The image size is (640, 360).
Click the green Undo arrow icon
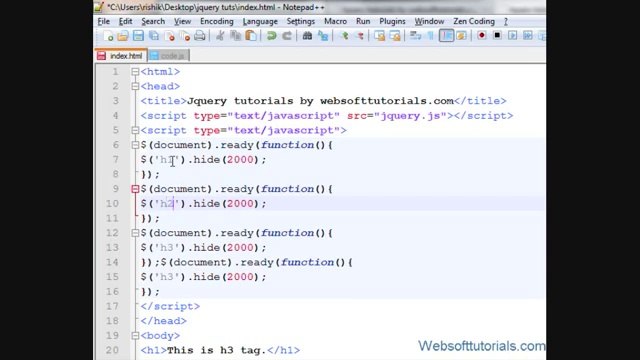271,36
